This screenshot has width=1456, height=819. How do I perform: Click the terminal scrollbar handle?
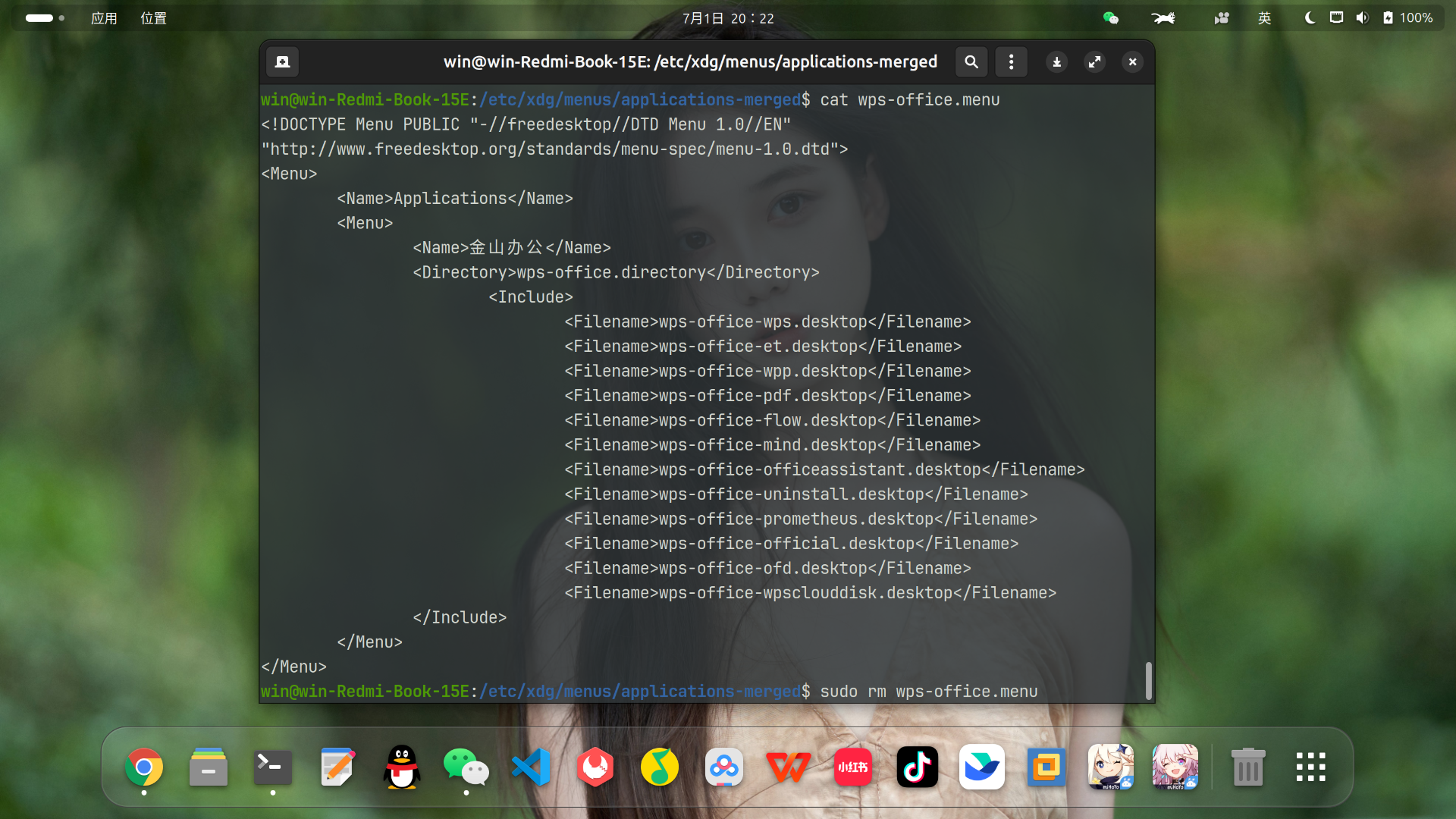[x=1148, y=680]
